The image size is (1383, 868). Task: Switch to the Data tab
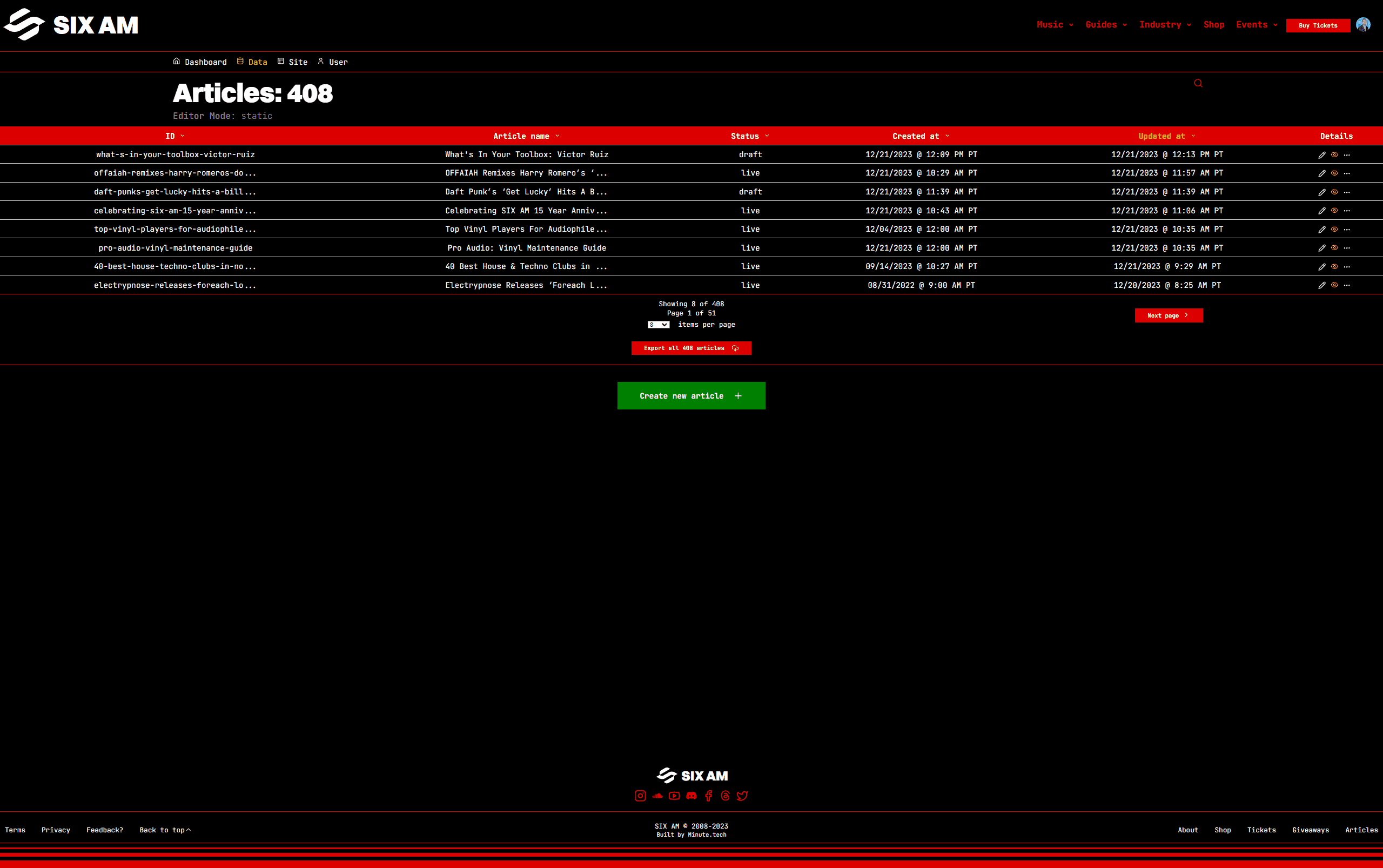point(252,62)
